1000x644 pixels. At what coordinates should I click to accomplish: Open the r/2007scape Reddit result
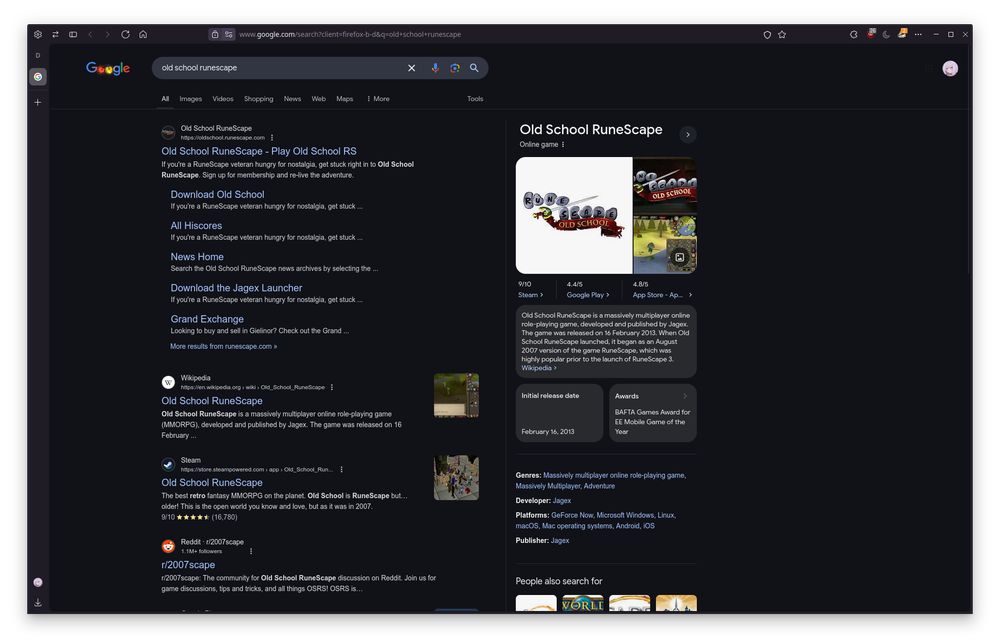coord(188,565)
